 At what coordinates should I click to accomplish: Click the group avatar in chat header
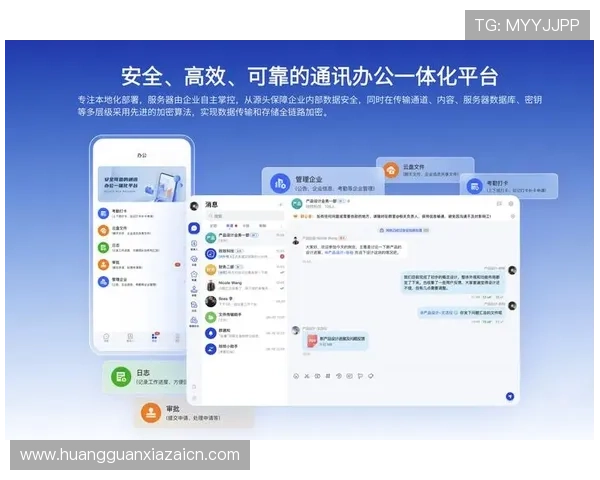pos(297,204)
